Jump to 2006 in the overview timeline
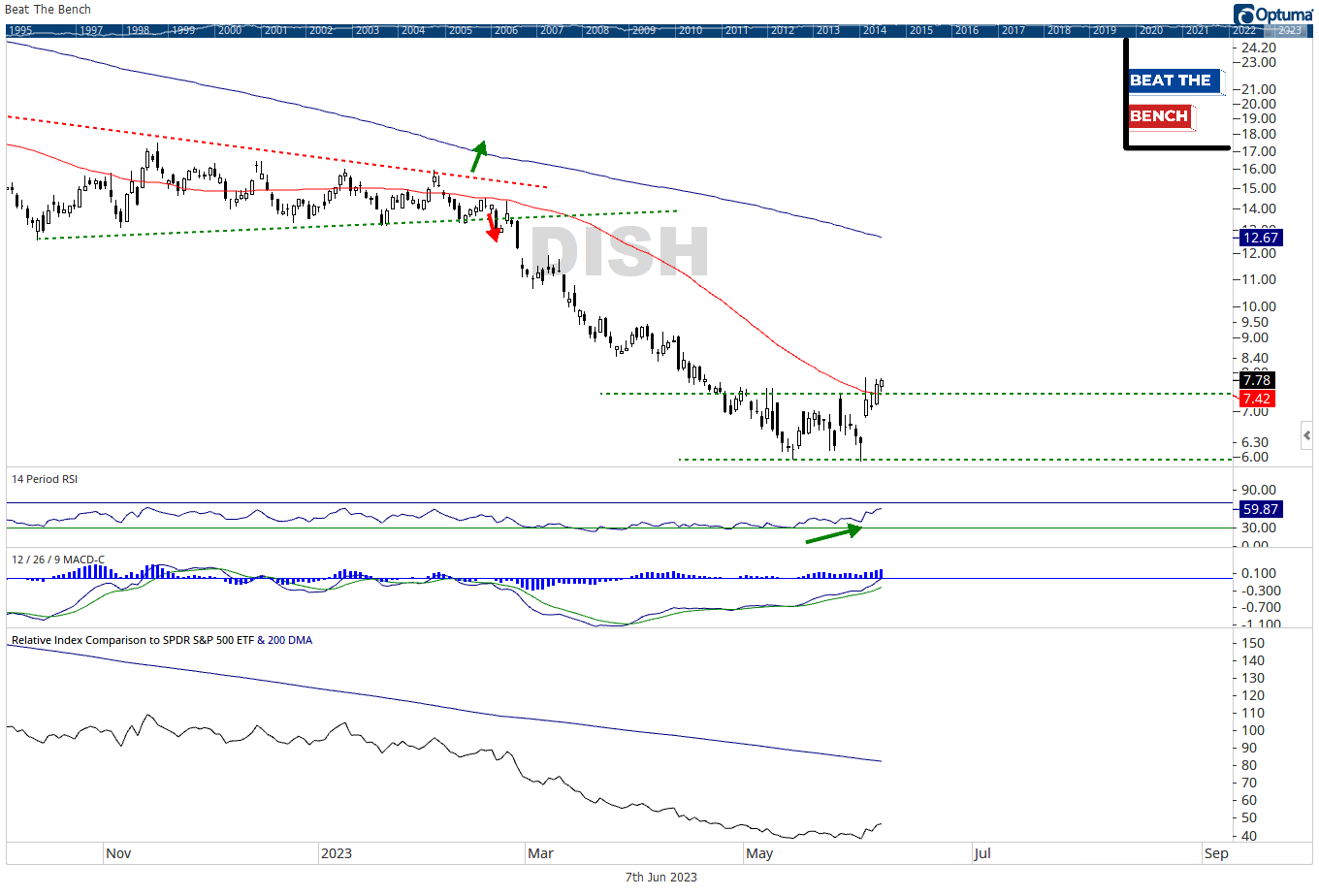This screenshot has width=1319, height=896. click(506, 30)
